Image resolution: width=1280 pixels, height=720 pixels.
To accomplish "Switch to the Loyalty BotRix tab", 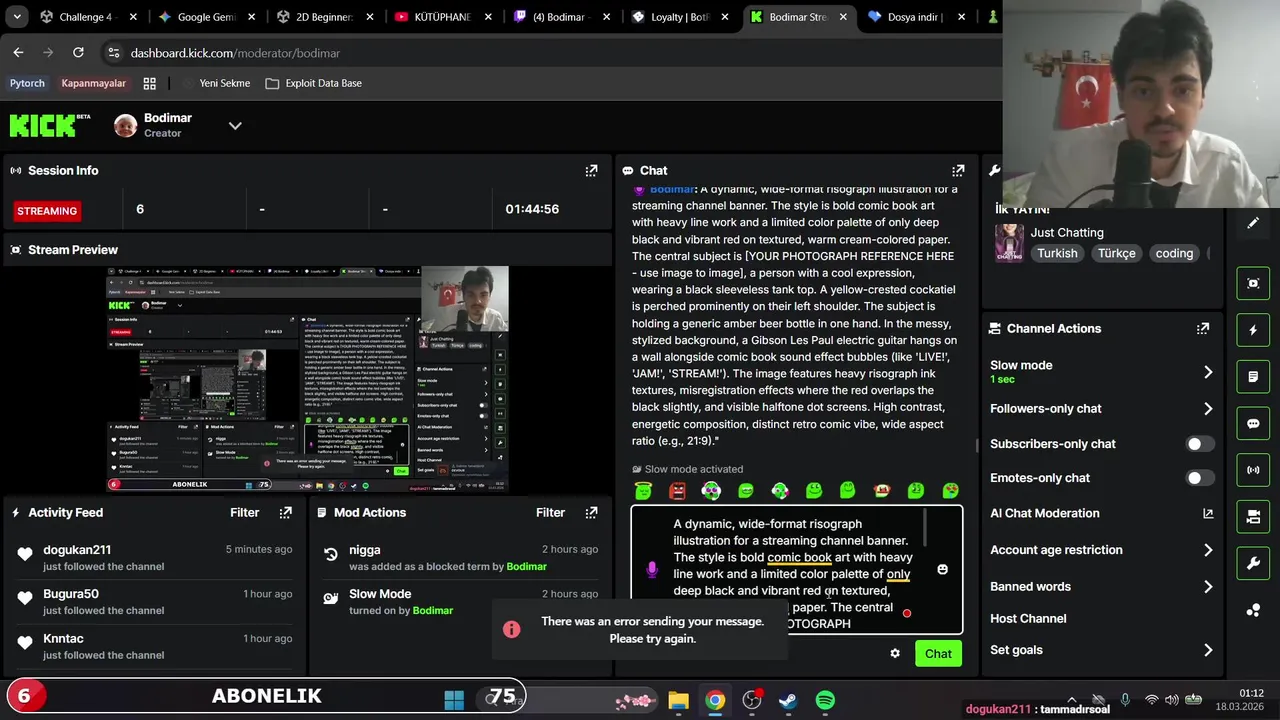I will (679, 17).
